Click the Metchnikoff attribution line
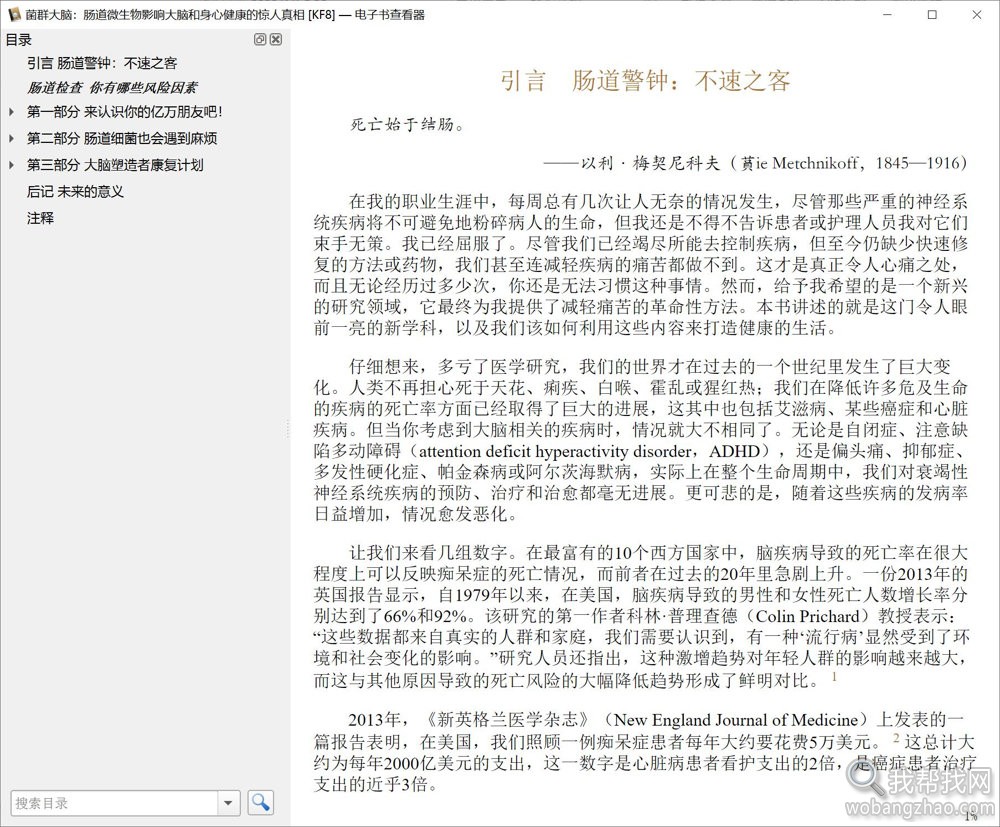The image size is (1000, 827). coord(755,163)
